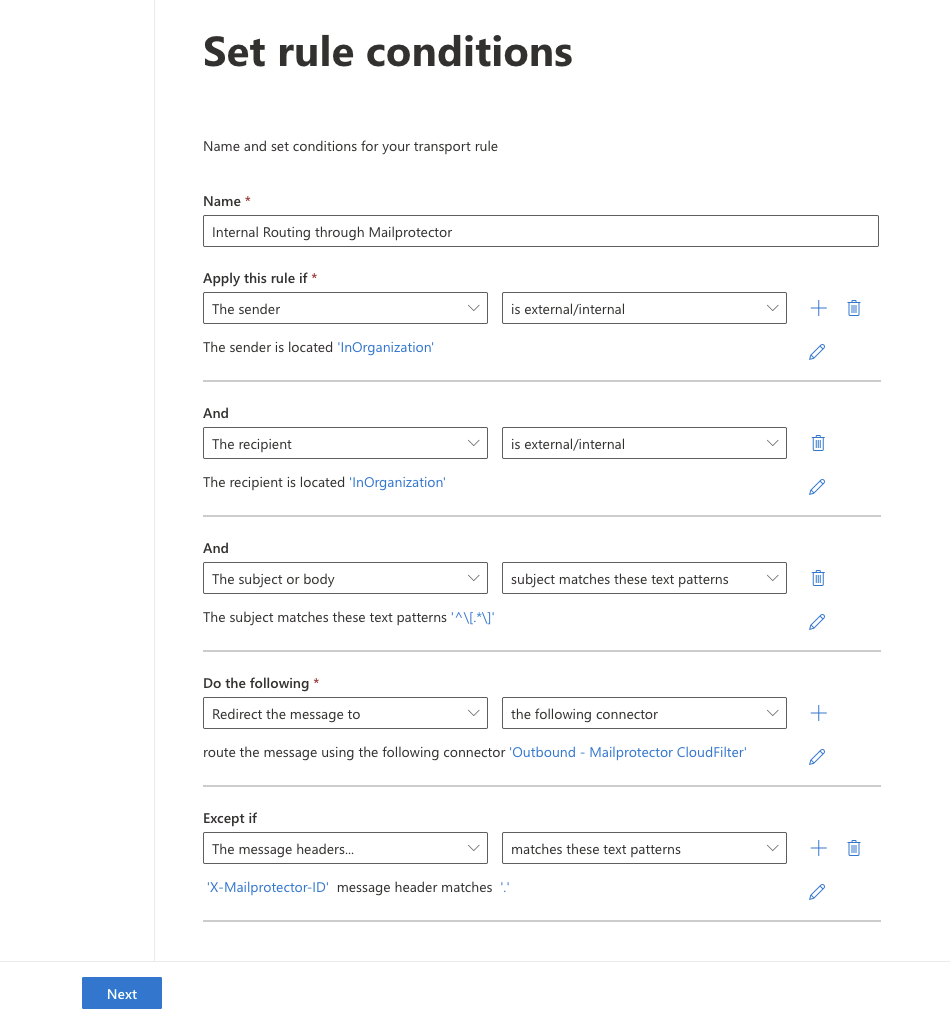Delete the message headers exception
The image size is (950, 1018).
(854, 849)
